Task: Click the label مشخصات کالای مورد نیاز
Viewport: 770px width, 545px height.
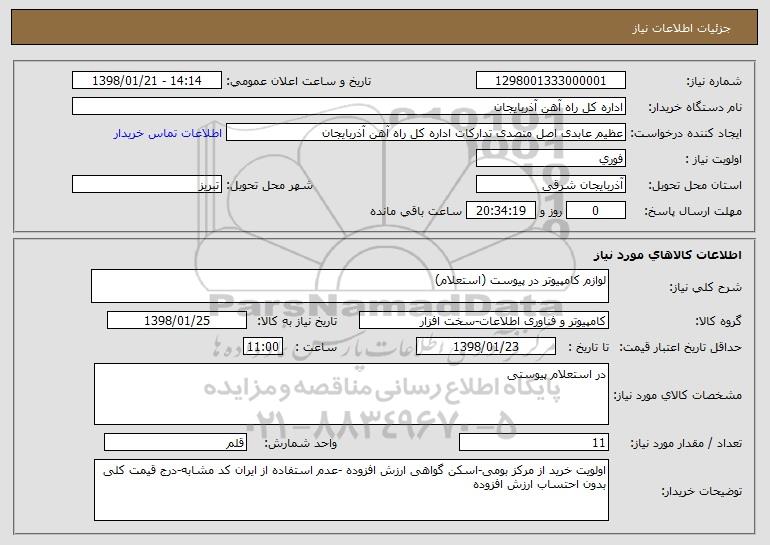Action: 678,395
